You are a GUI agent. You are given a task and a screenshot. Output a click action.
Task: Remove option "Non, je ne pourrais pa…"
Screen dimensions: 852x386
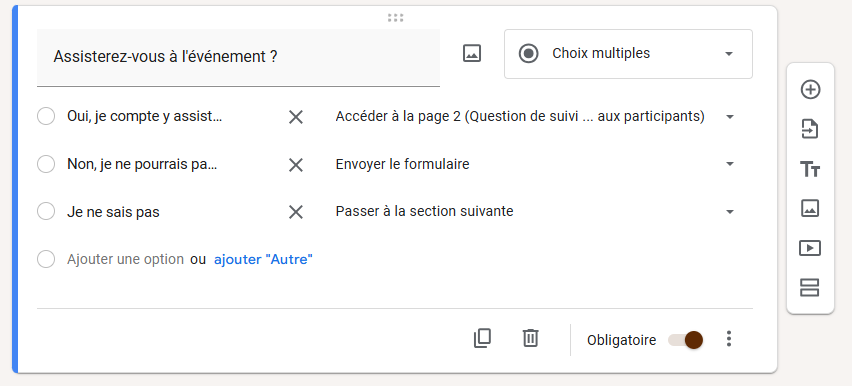tap(296, 165)
